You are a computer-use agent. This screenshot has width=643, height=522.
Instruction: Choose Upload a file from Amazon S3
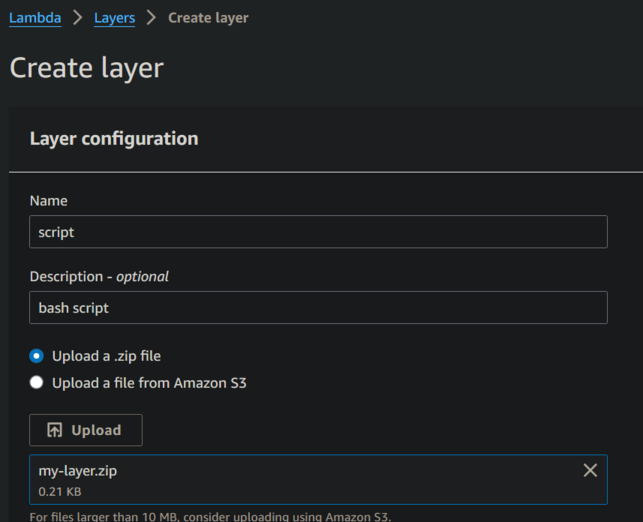[x=37, y=382]
